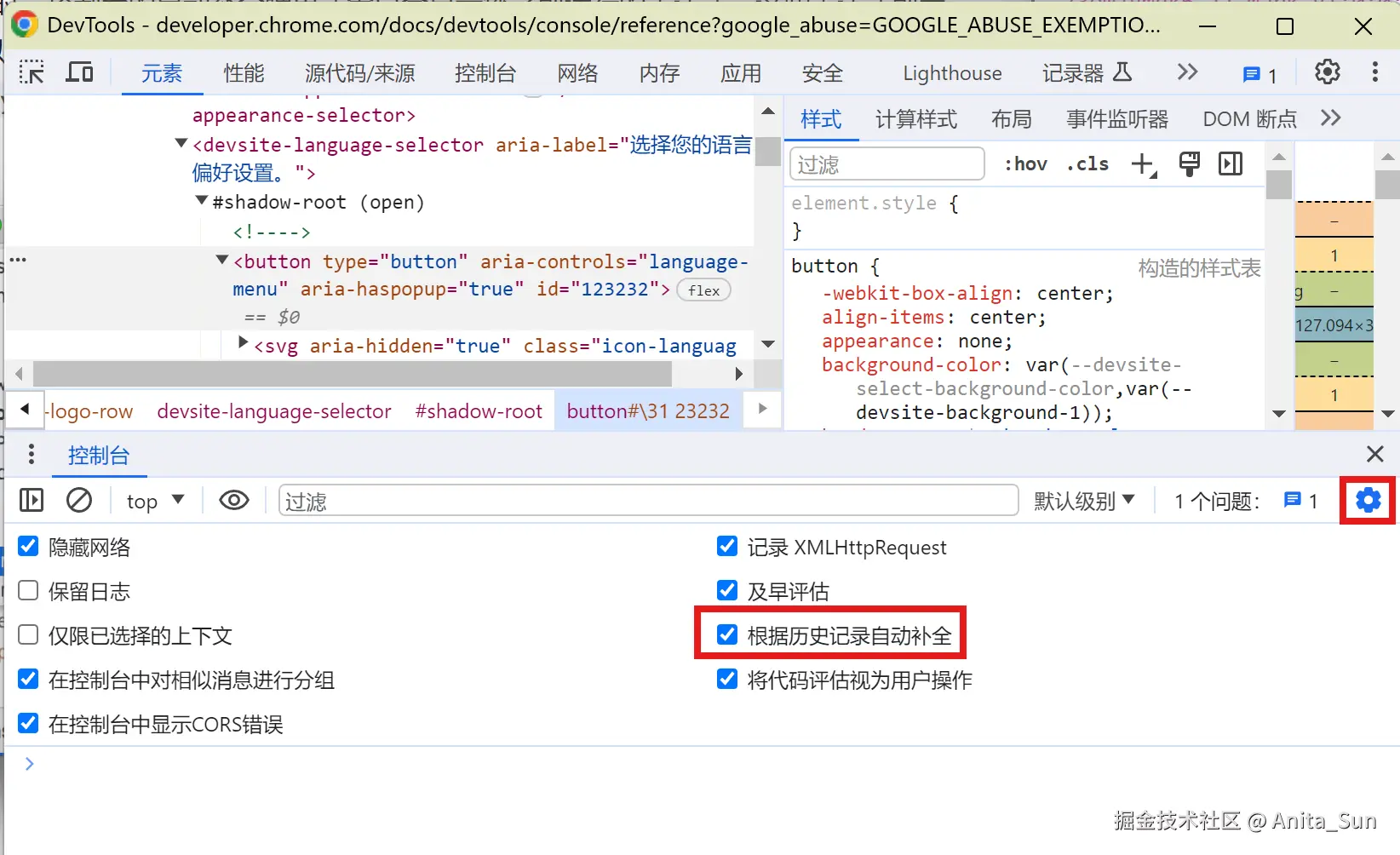Click the styles 过滤 filter field
This screenshot has width=1400, height=855.
pos(887,164)
